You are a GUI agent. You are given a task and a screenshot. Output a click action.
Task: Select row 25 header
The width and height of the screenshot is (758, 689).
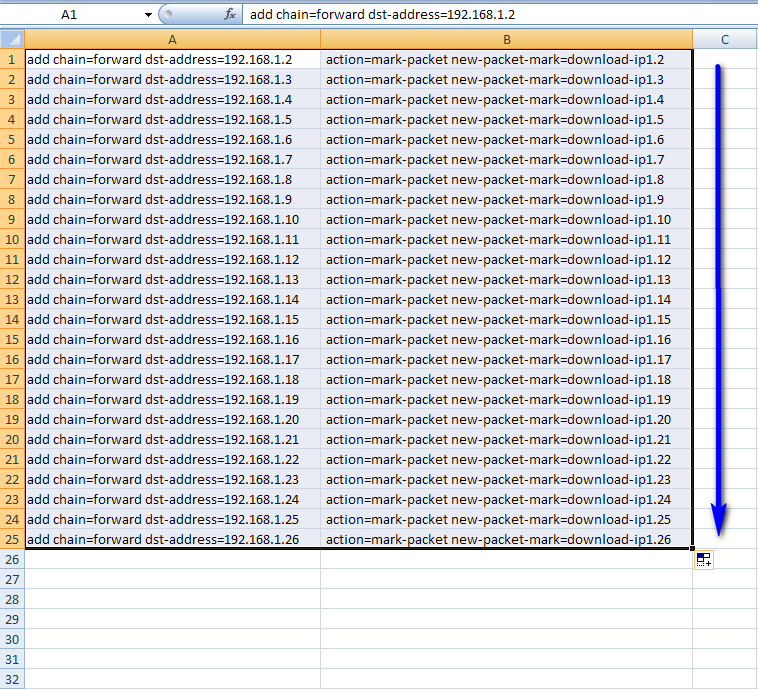12,539
